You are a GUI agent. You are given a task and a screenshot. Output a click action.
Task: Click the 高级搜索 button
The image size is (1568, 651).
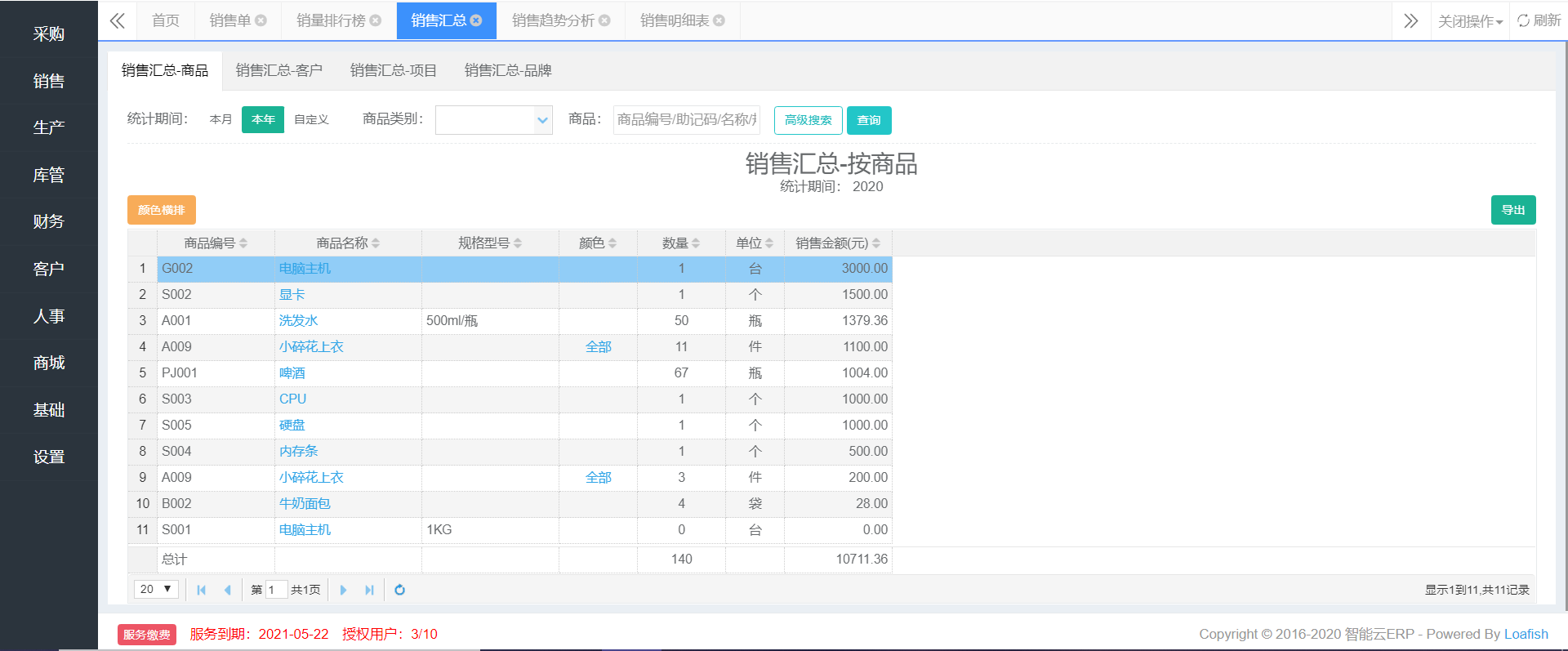click(x=808, y=120)
